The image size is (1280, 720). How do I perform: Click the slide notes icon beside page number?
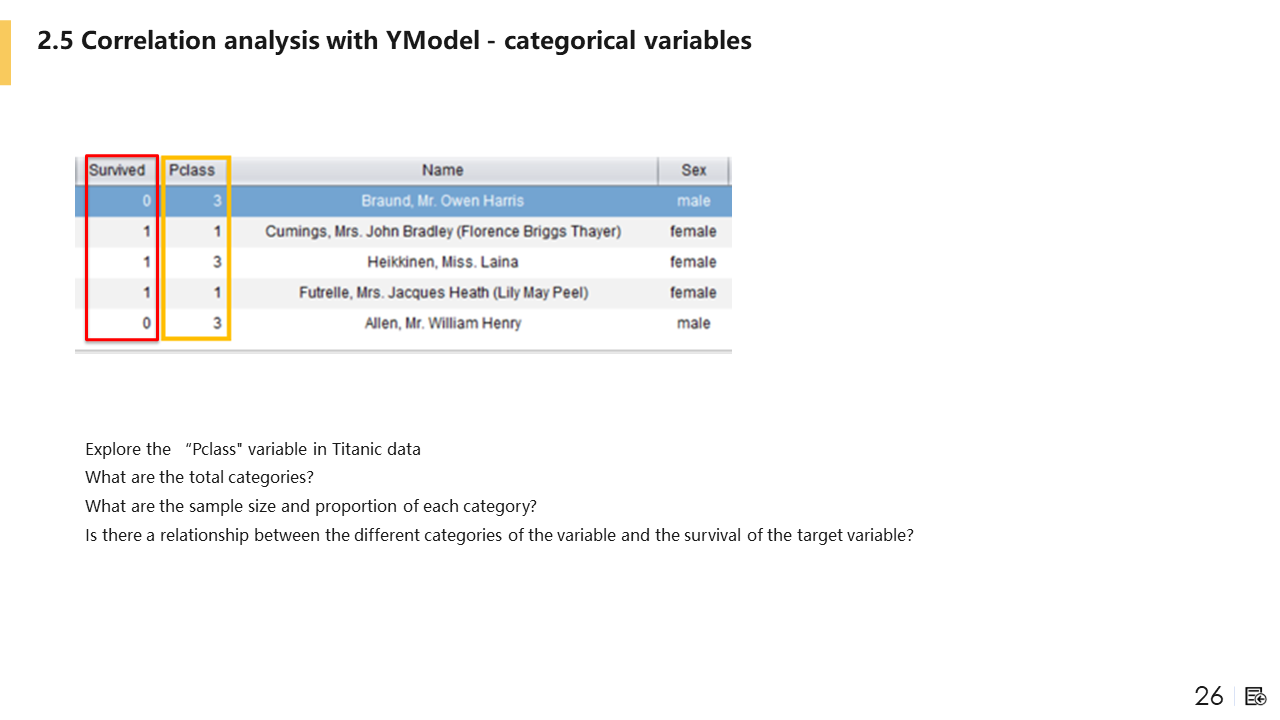coord(1256,697)
